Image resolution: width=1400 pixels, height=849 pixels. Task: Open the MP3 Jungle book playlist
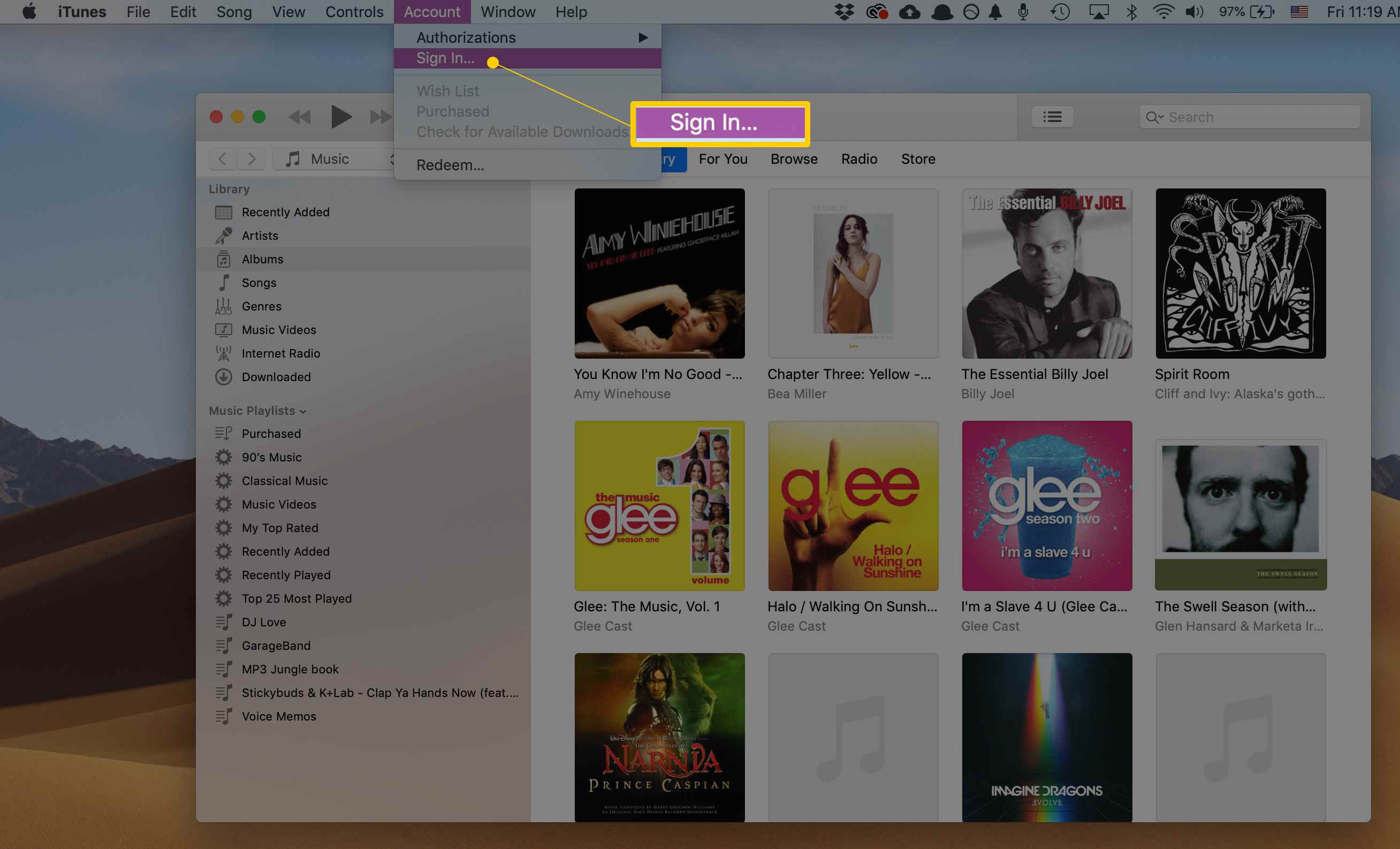(363, 670)
